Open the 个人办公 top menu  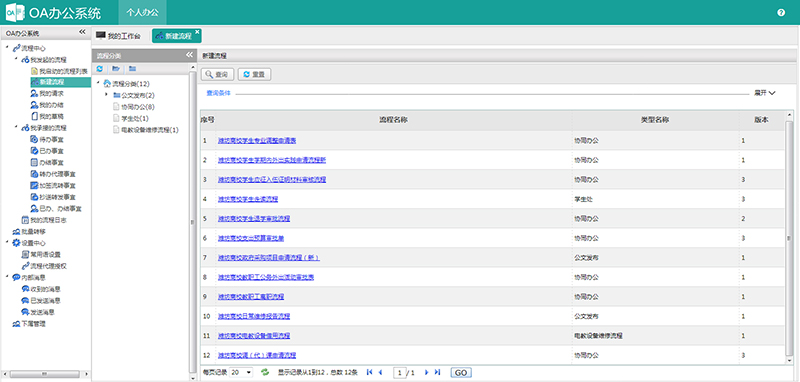142,13
